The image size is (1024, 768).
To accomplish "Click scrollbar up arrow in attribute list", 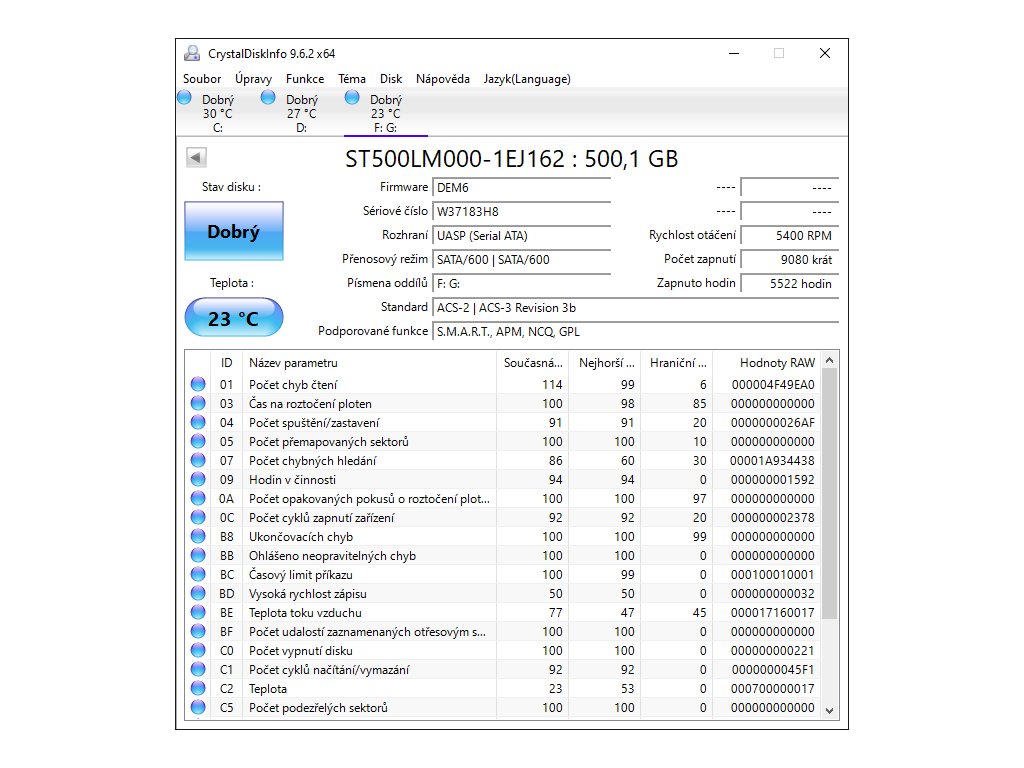I will point(828,361).
